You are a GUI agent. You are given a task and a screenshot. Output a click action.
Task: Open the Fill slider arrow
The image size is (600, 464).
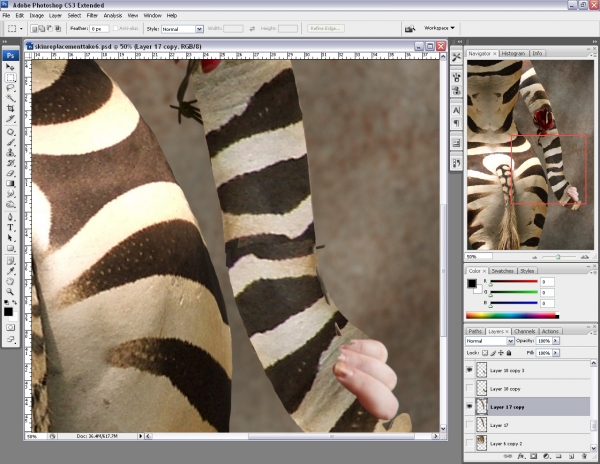(556, 353)
